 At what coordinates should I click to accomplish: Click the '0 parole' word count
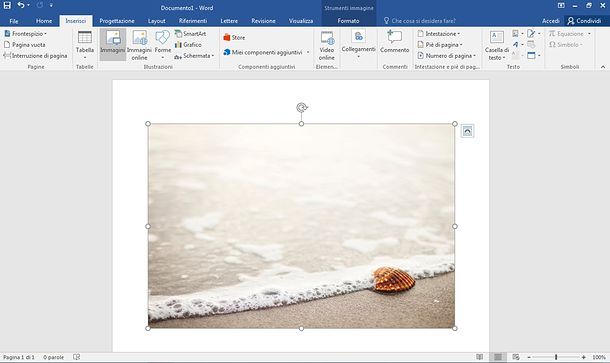53,357
